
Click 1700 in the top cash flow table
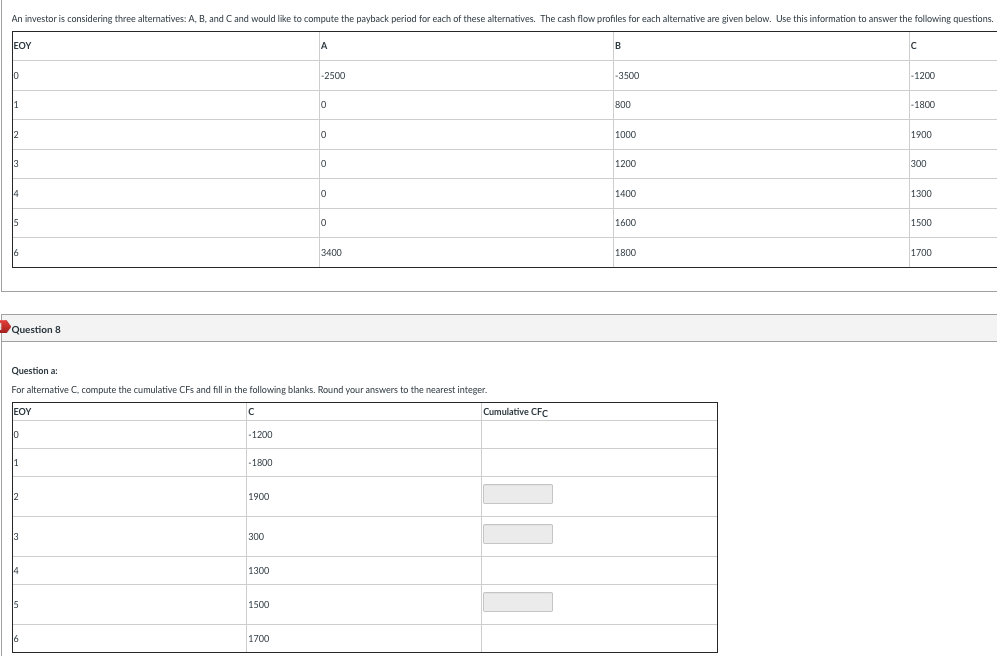tap(921, 252)
